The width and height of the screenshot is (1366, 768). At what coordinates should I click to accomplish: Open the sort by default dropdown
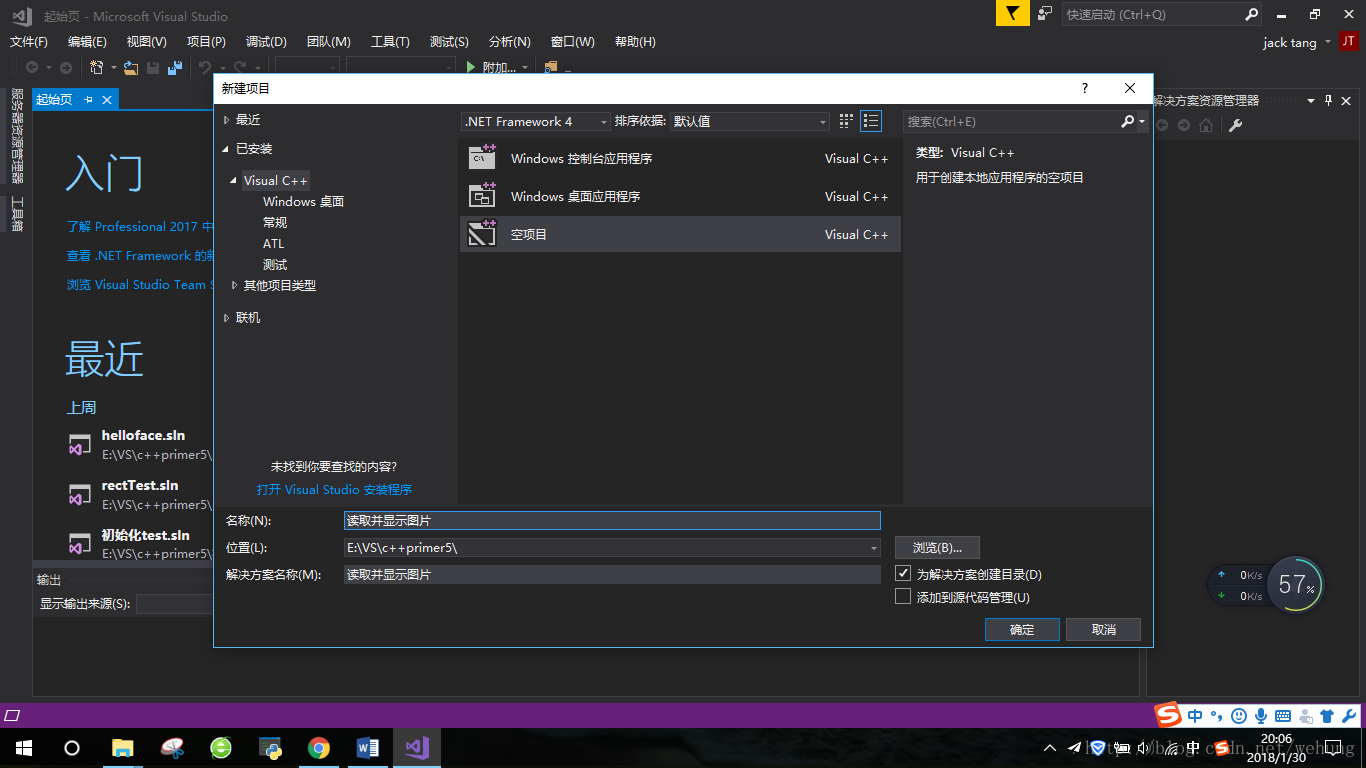(x=750, y=121)
